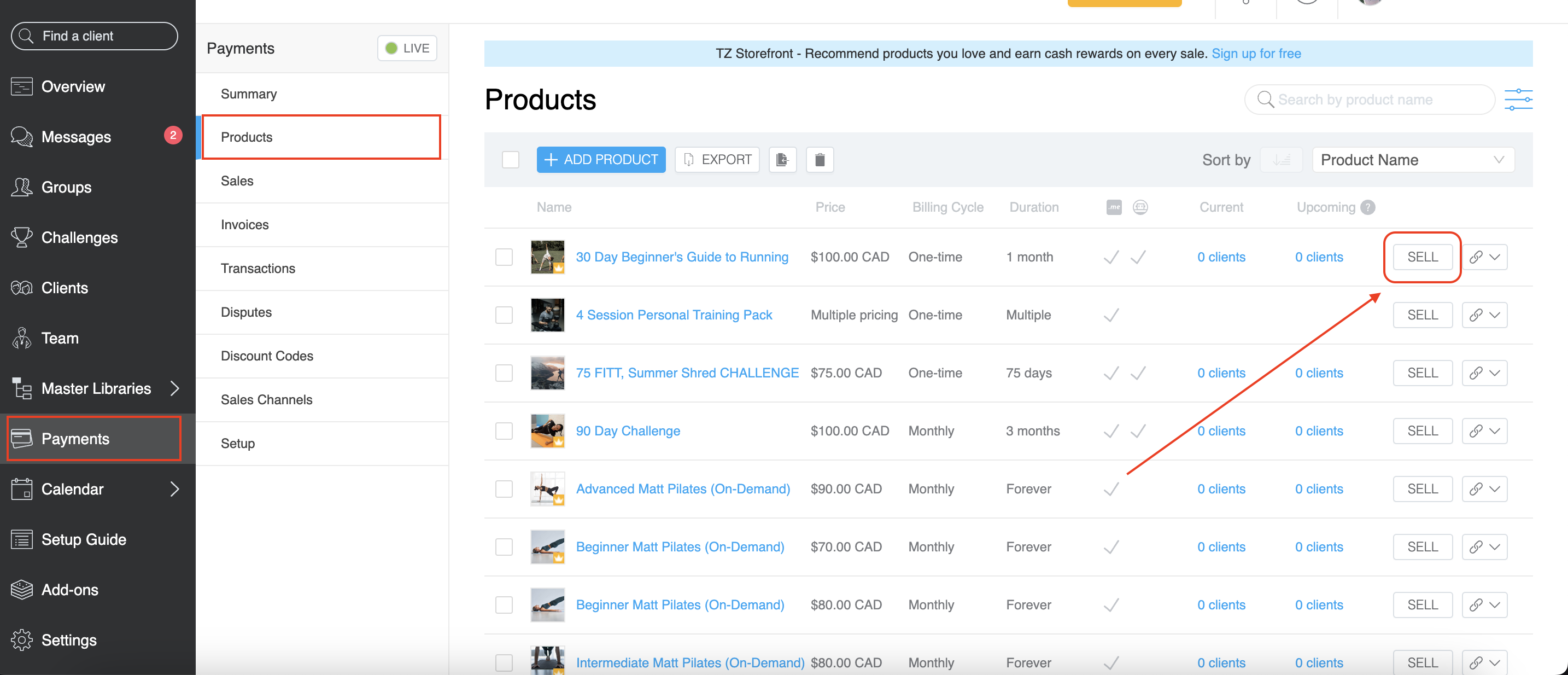The image size is (1568, 675).
Task: Click the trash delete icon in toolbar
Action: tap(820, 160)
